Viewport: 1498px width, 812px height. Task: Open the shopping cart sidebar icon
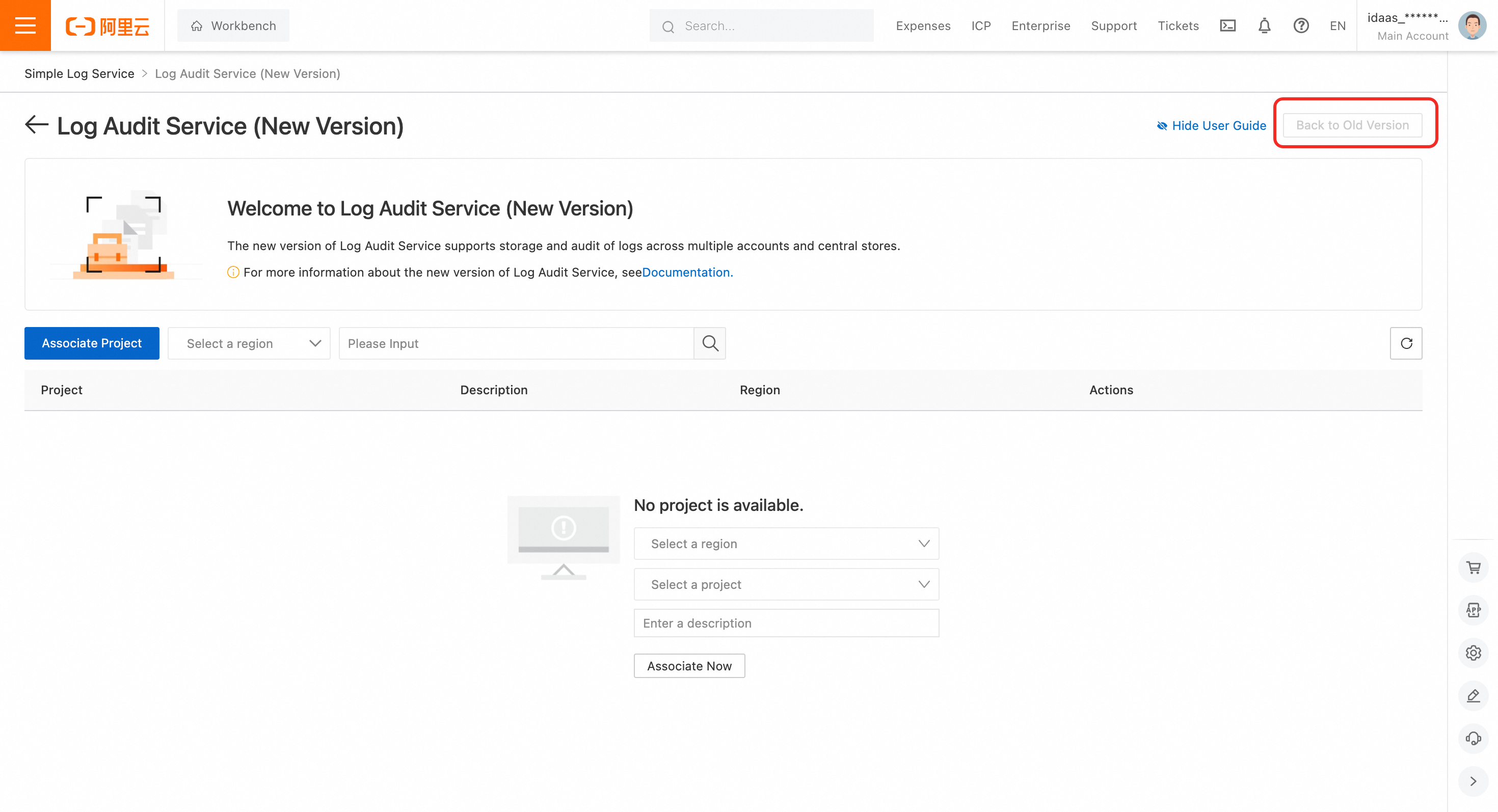tap(1473, 568)
